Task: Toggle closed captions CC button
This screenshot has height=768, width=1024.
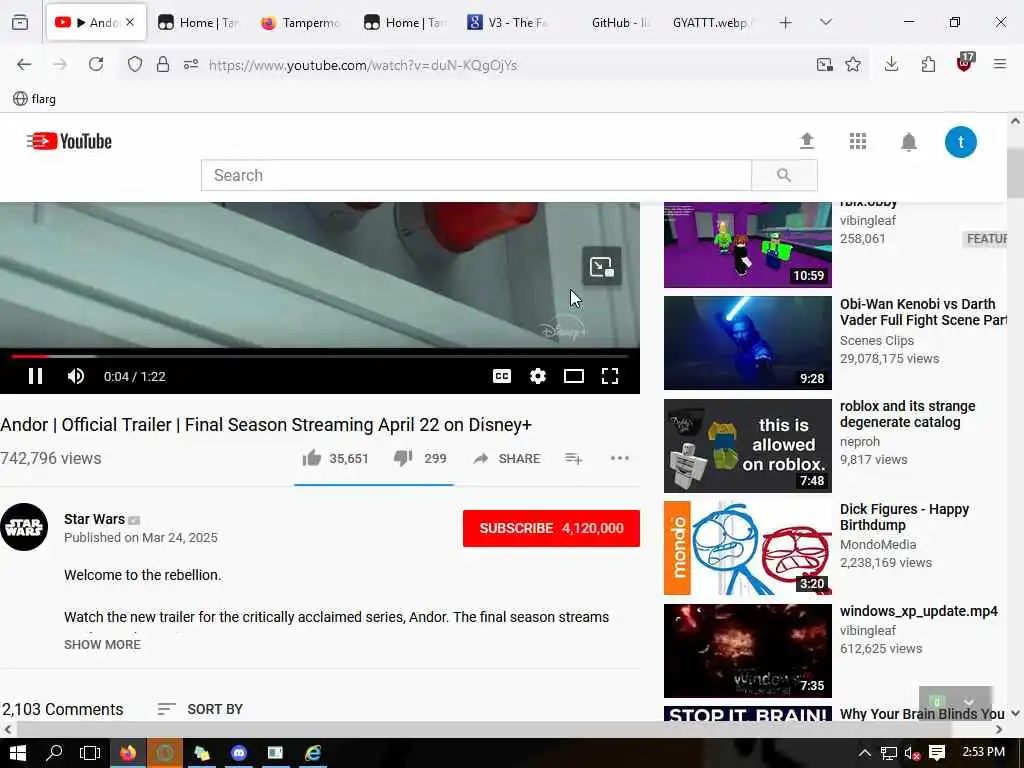Action: pos(502,376)
